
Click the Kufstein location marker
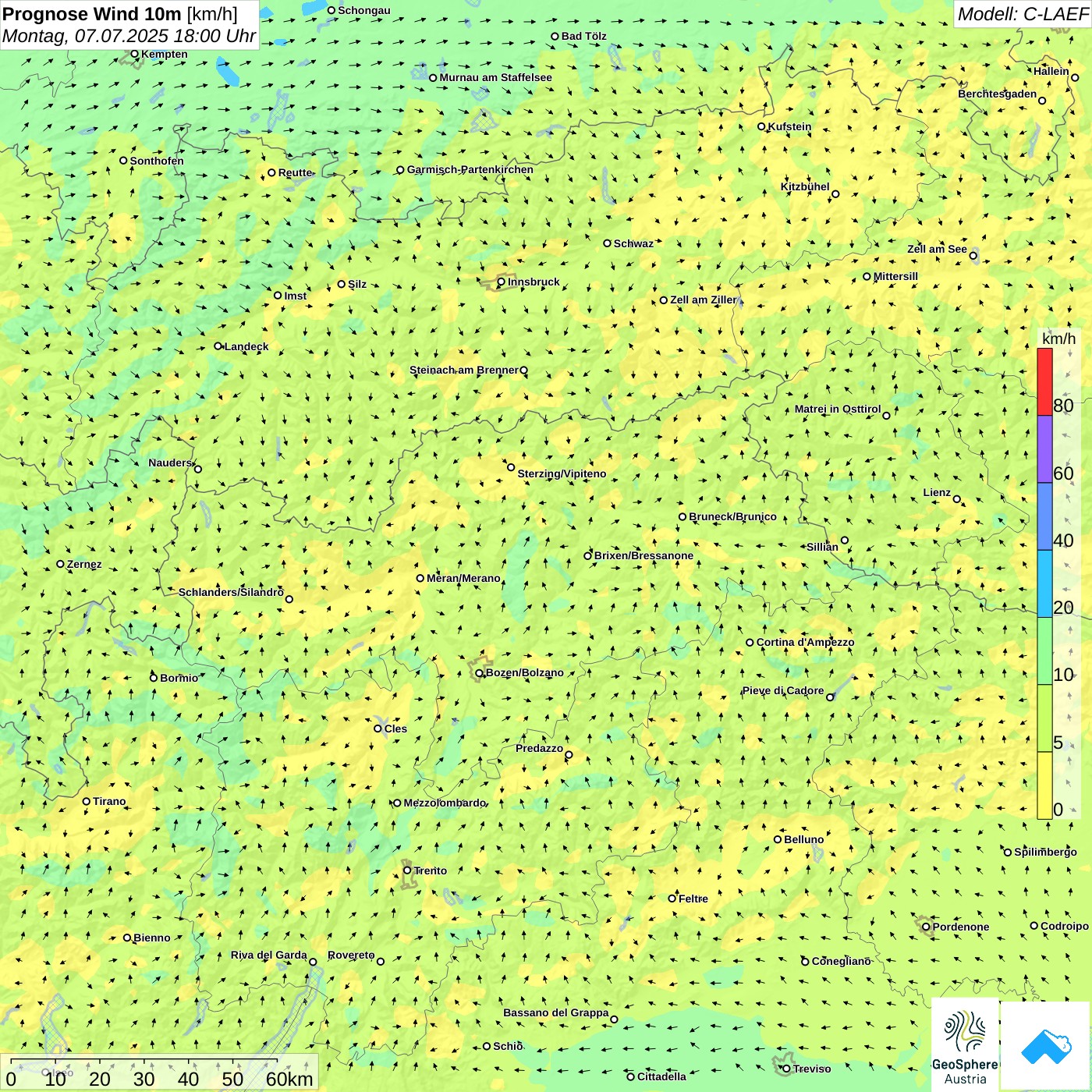(762, 126)
